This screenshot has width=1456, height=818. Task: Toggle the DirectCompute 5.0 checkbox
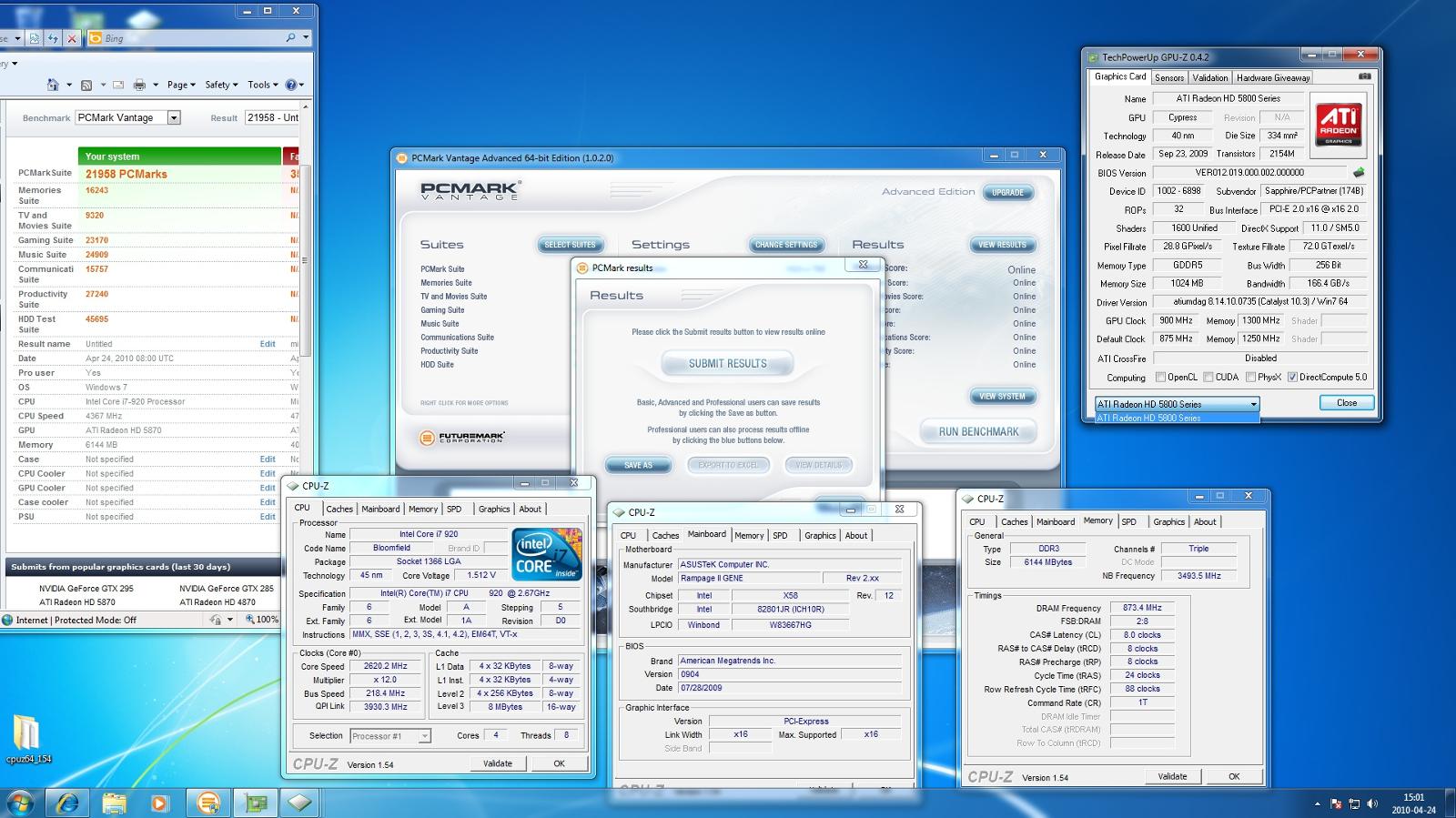coord(1293,377)
